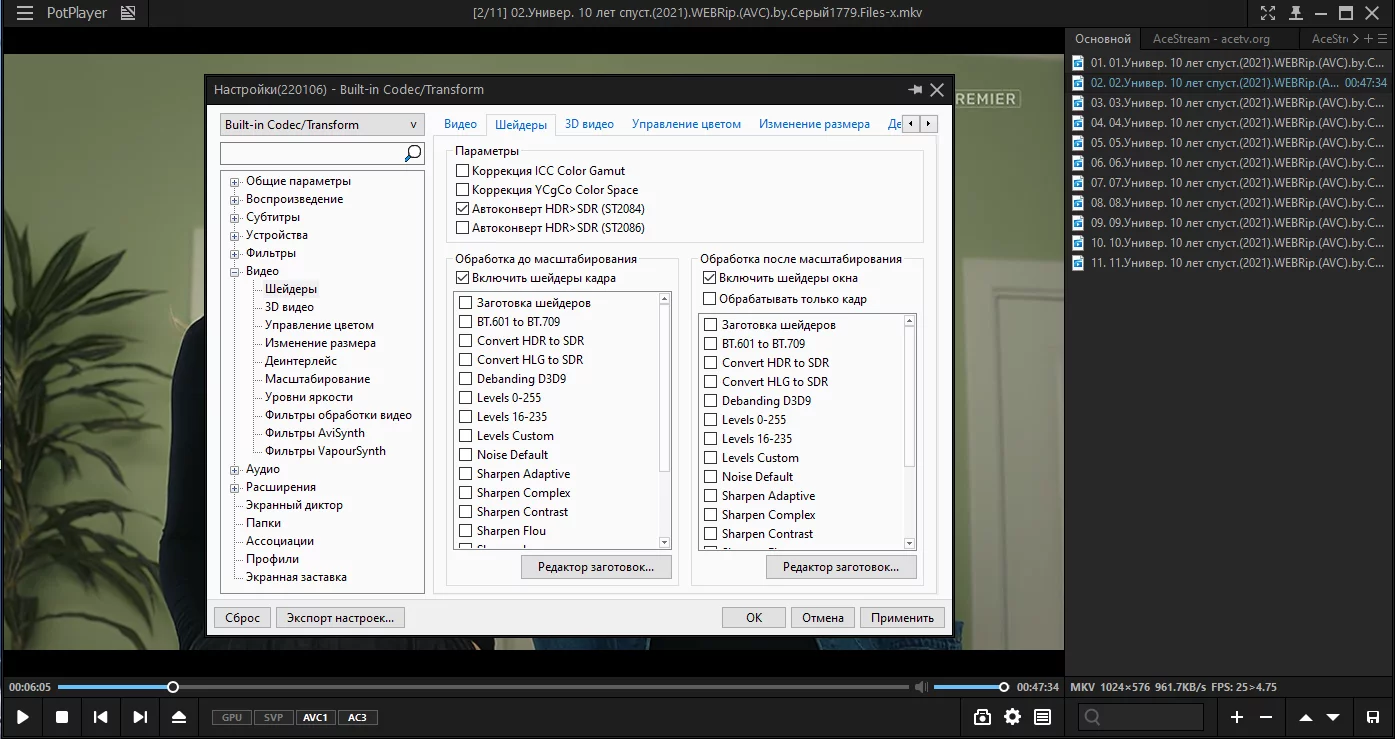The width and height of the screenshot is (1395, 739).
Task: Toggle the SVP indicator badge
Action: [x=273, y=718]
